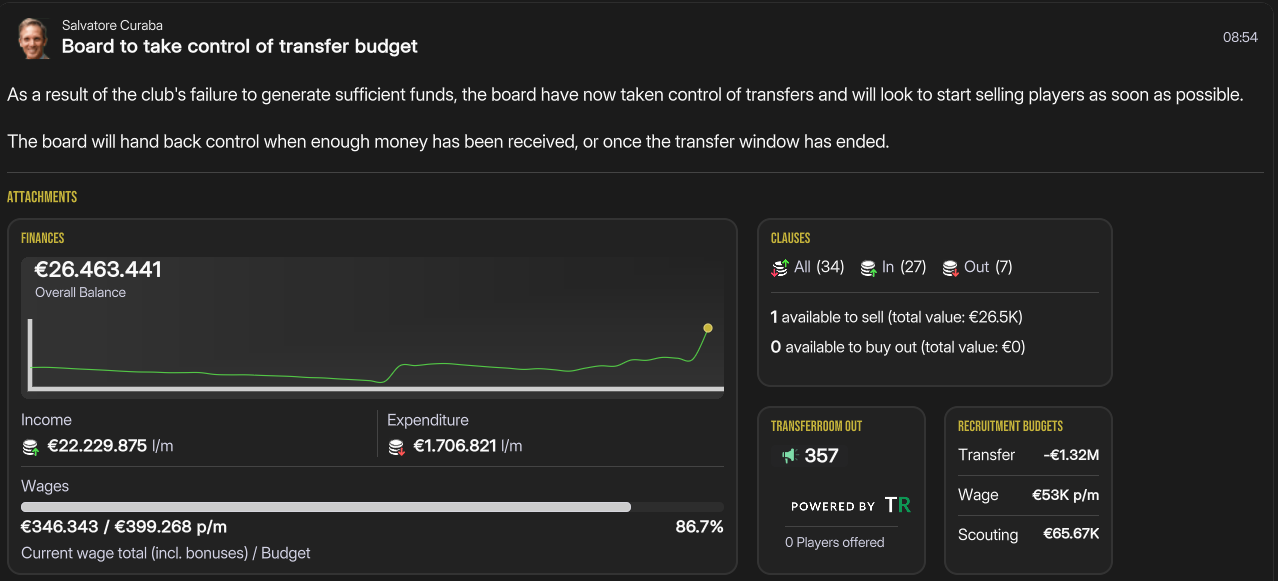1278x581 pixels.
Task: Open the TransferRoom Out panel header
Action: 816,426
